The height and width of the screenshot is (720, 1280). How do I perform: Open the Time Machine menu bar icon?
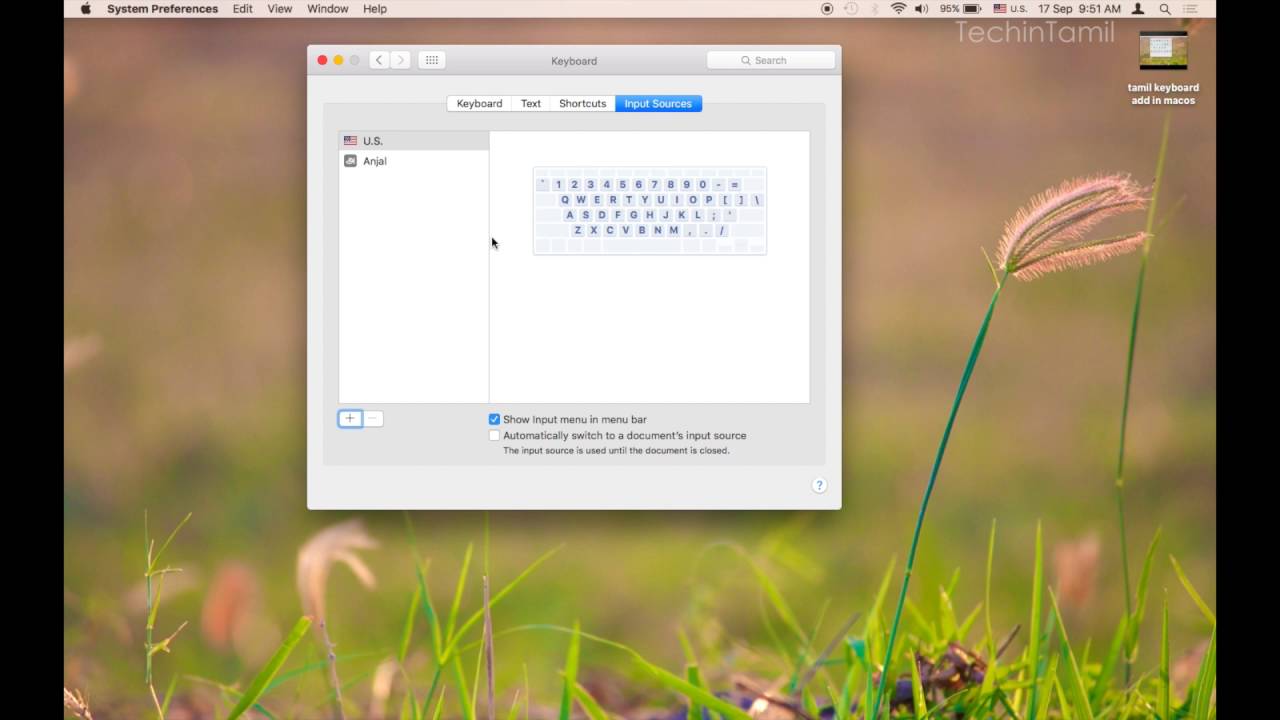(x=851, y=8)
